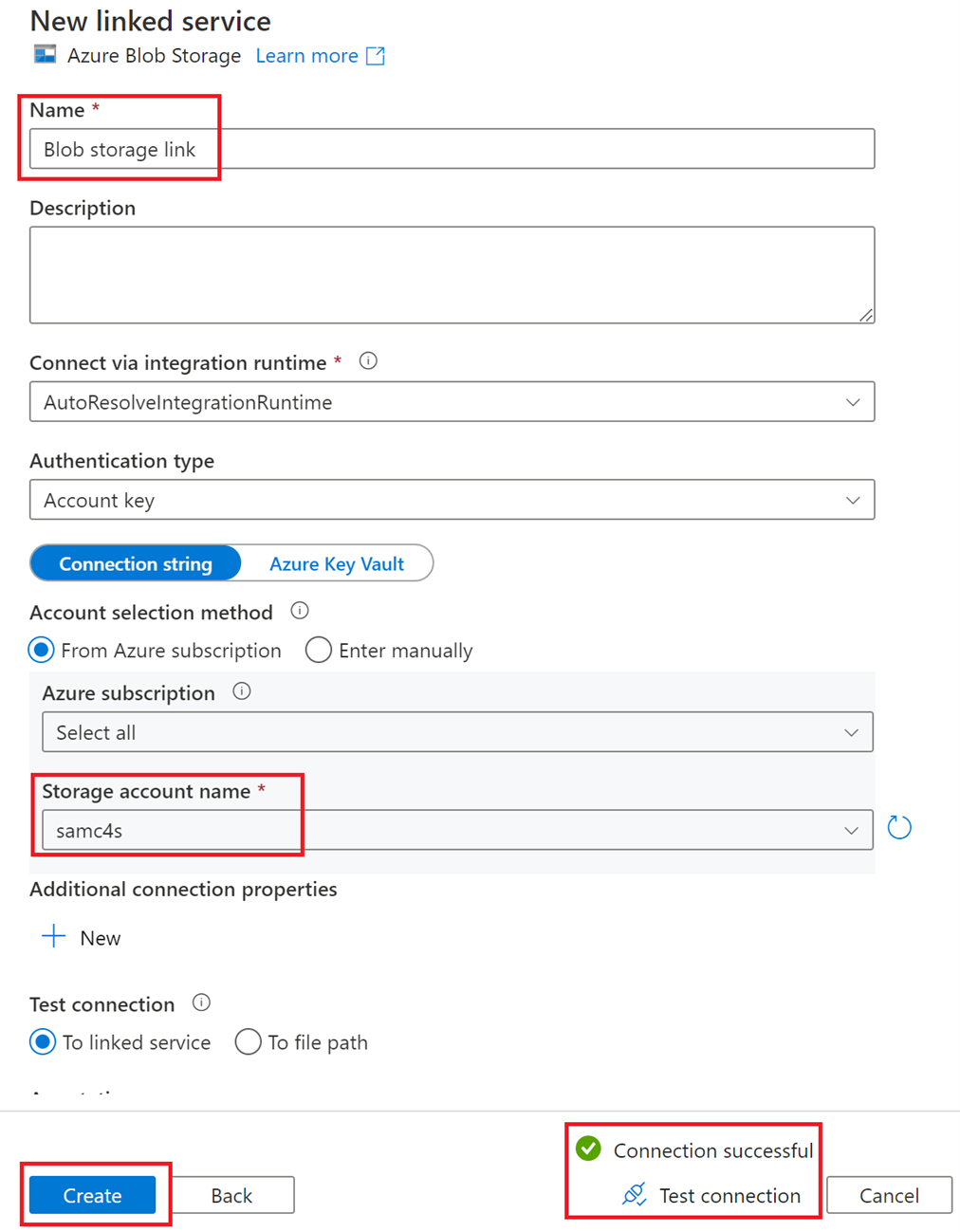Cancel the new linked service
The width and height of the screenshot is (960, 1232).
(x=889, y=1195)
